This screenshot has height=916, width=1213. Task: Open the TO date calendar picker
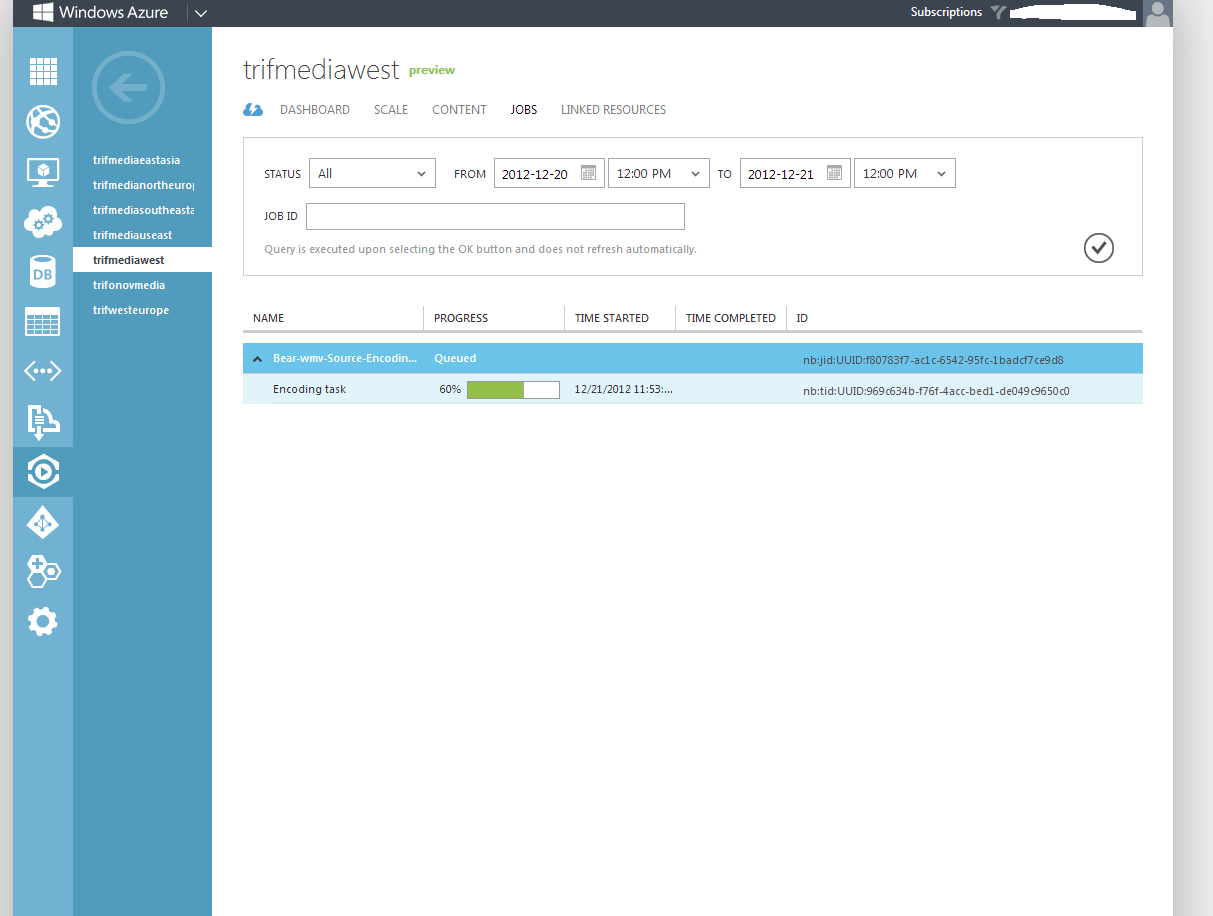834,173
